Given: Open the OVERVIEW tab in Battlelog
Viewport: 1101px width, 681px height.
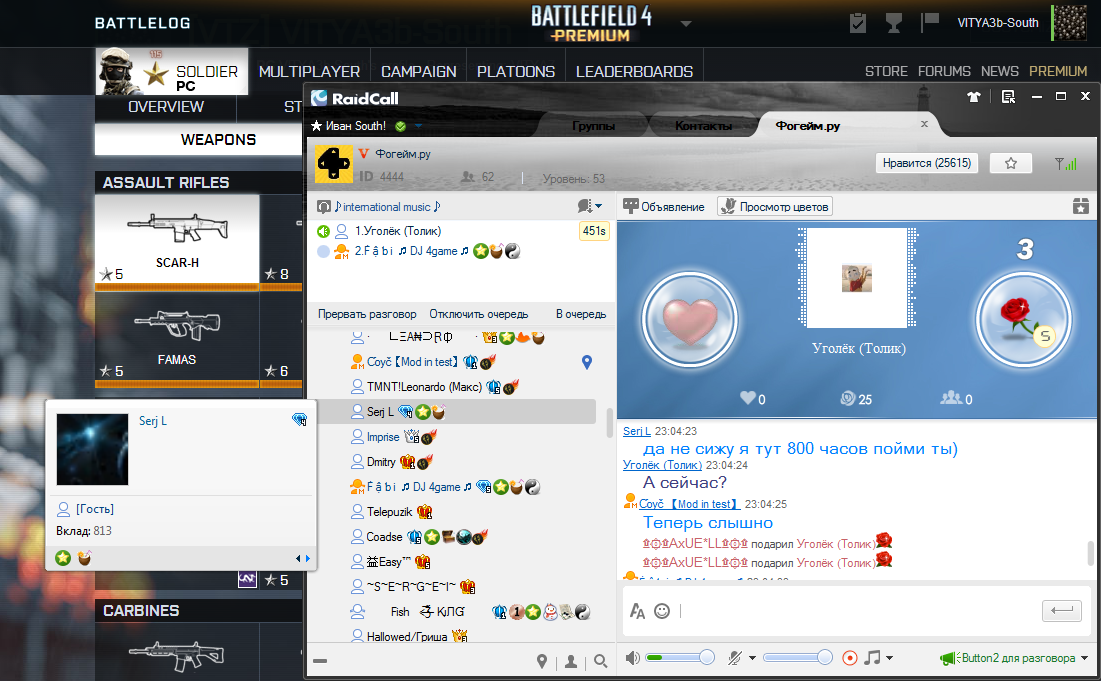Looking at the screenshot, I should (x=166, y=107).
